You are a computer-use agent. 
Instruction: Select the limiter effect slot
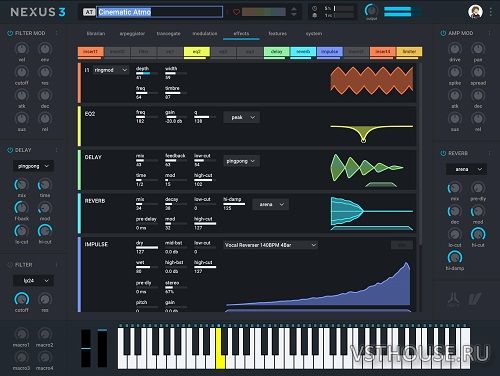point(409,52)
